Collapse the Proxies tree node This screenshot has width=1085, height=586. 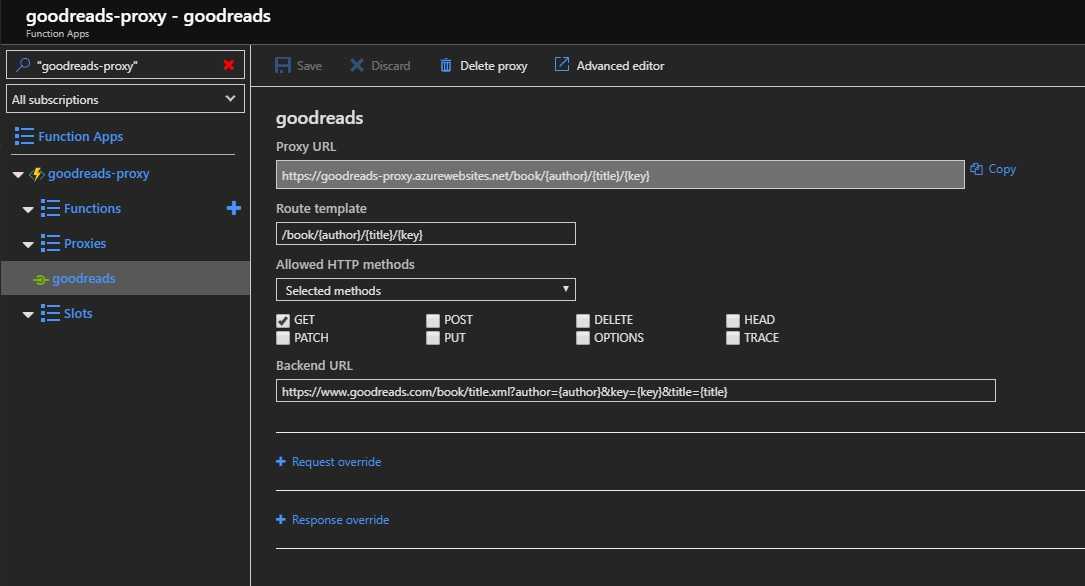[x=28, y=244]
